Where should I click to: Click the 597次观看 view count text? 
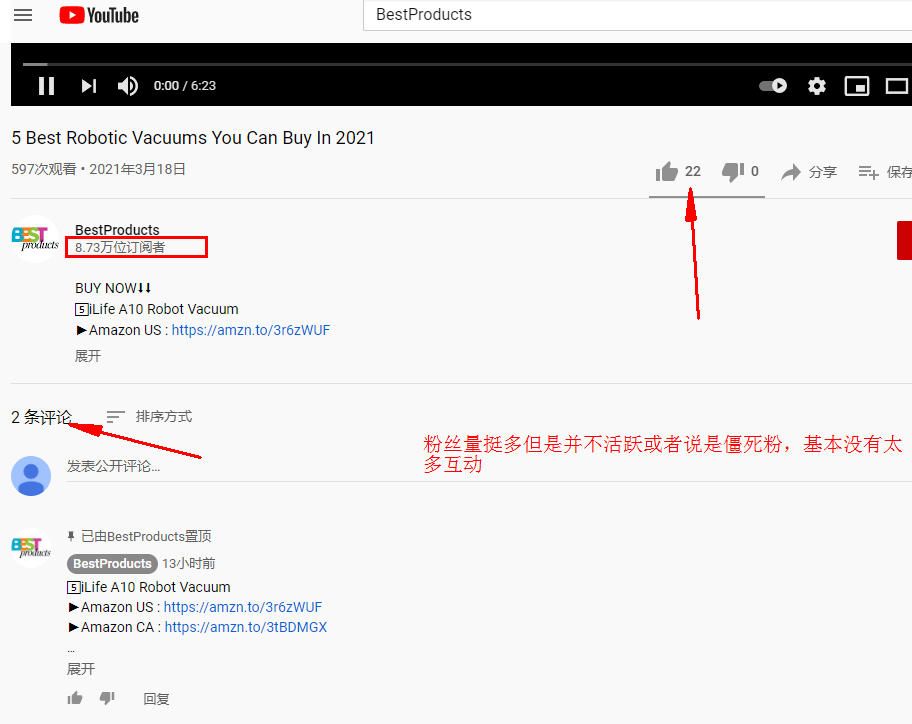44,169
